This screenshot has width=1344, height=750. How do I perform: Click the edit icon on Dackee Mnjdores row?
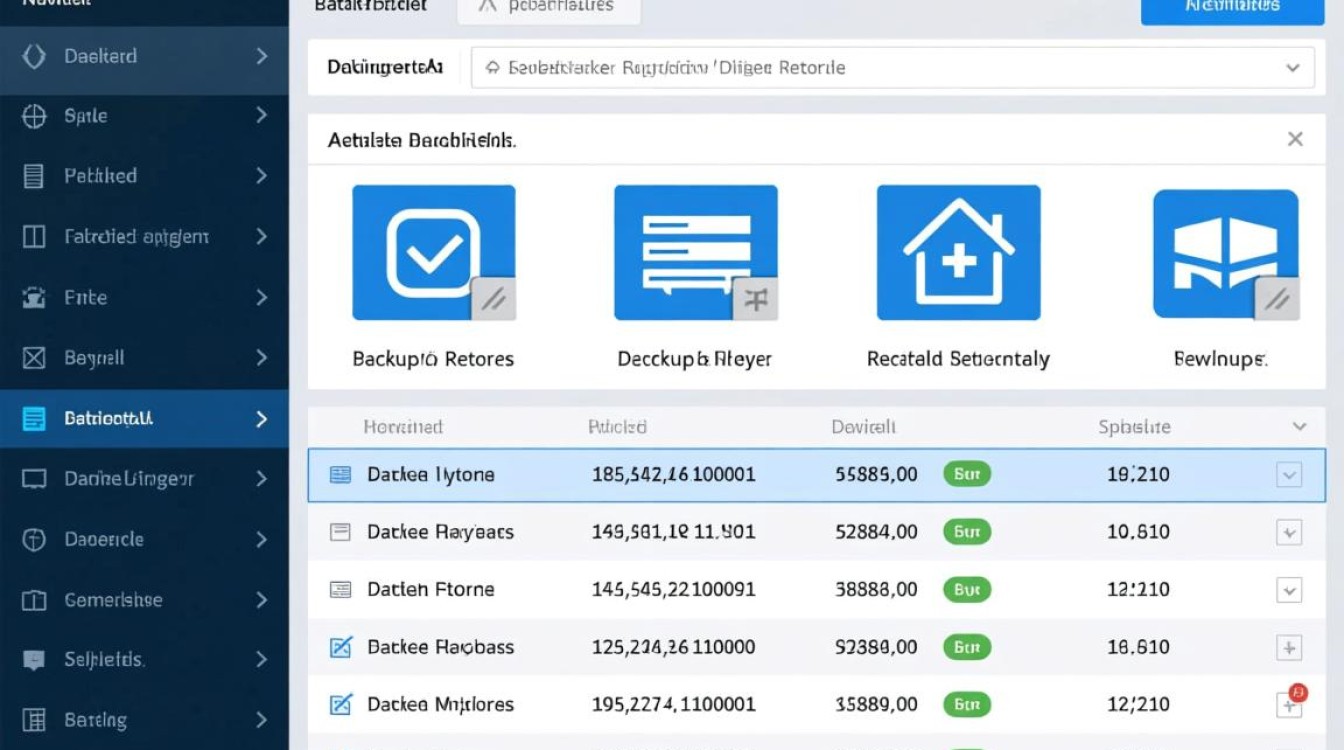341,705
